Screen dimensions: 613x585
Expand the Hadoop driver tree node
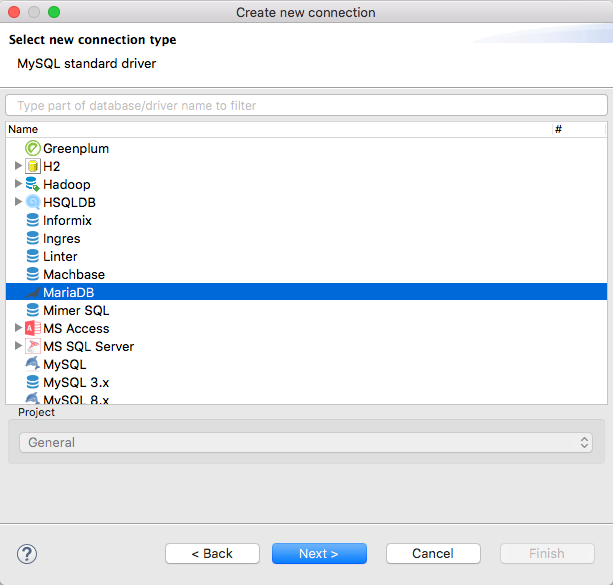click(x=18, y=184)
